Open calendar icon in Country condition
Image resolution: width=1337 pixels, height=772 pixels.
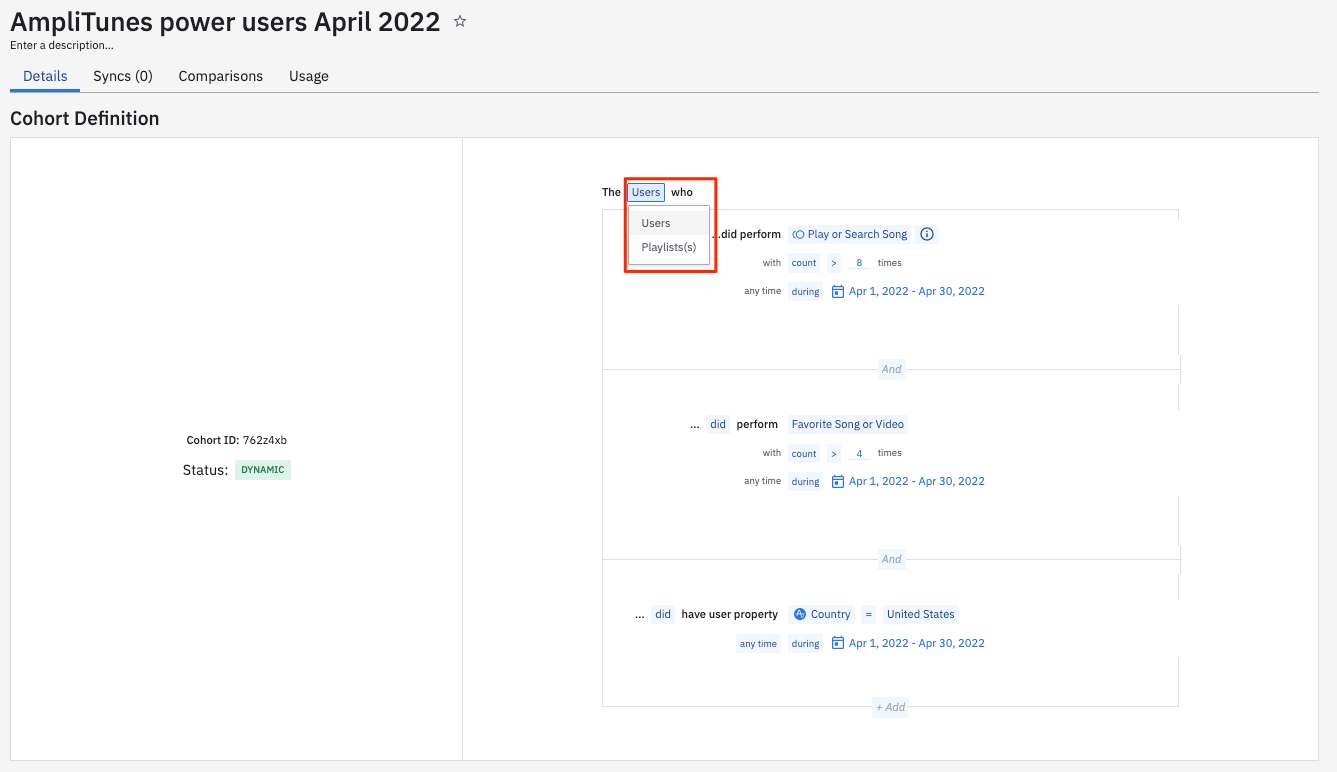838,644
